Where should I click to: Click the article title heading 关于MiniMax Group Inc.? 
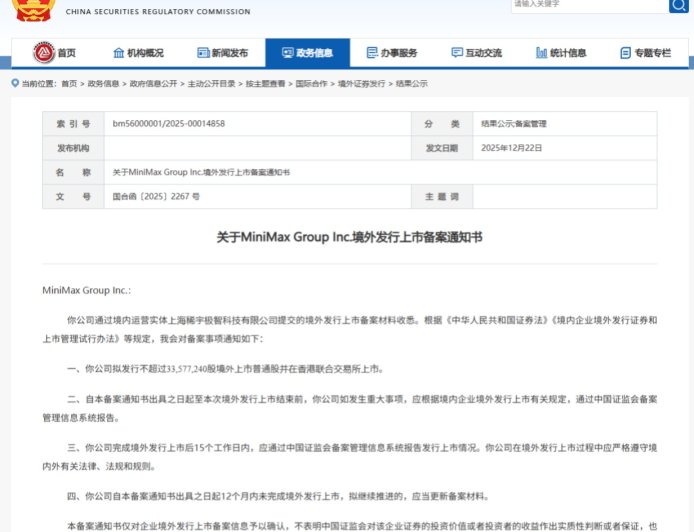(x=349, y=237)
